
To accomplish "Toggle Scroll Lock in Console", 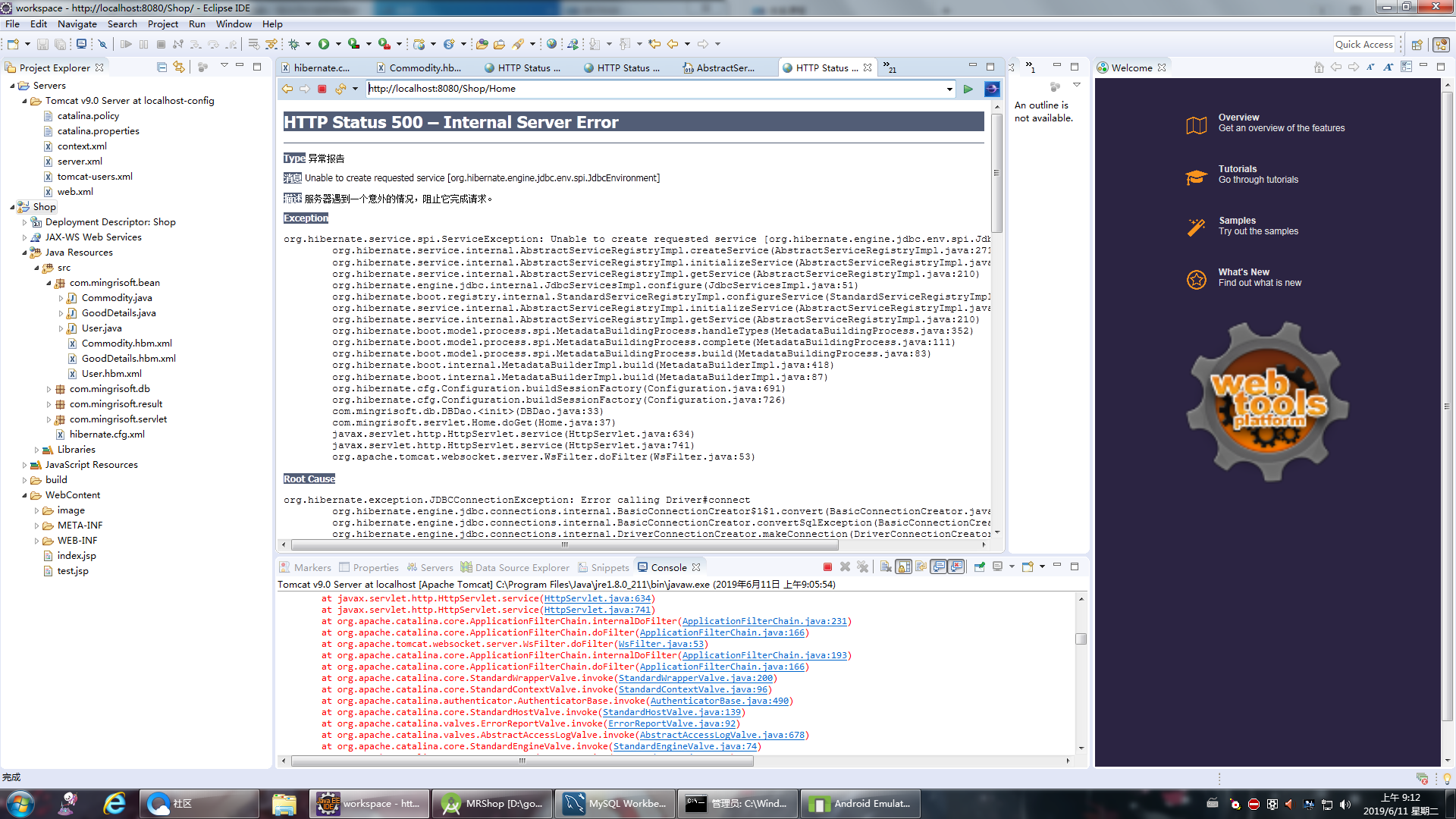I will [x=904, y=566].
